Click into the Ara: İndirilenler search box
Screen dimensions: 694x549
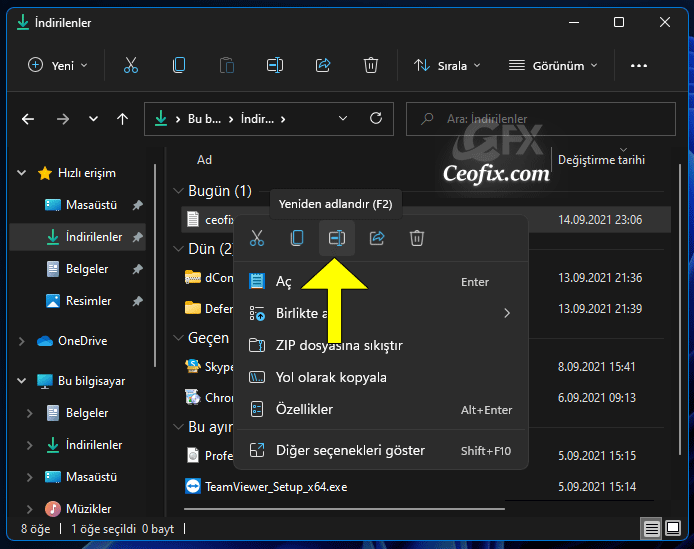(541, 119)
